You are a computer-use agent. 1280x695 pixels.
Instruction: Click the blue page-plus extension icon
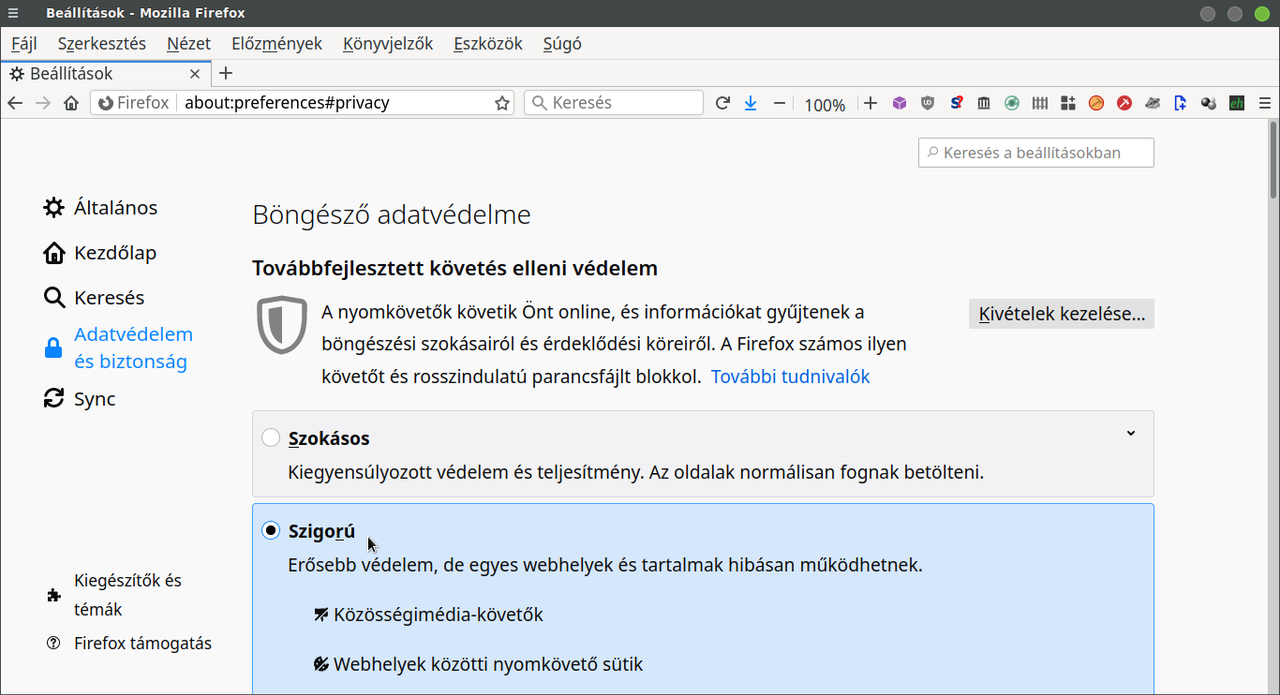coord(1180,102)
